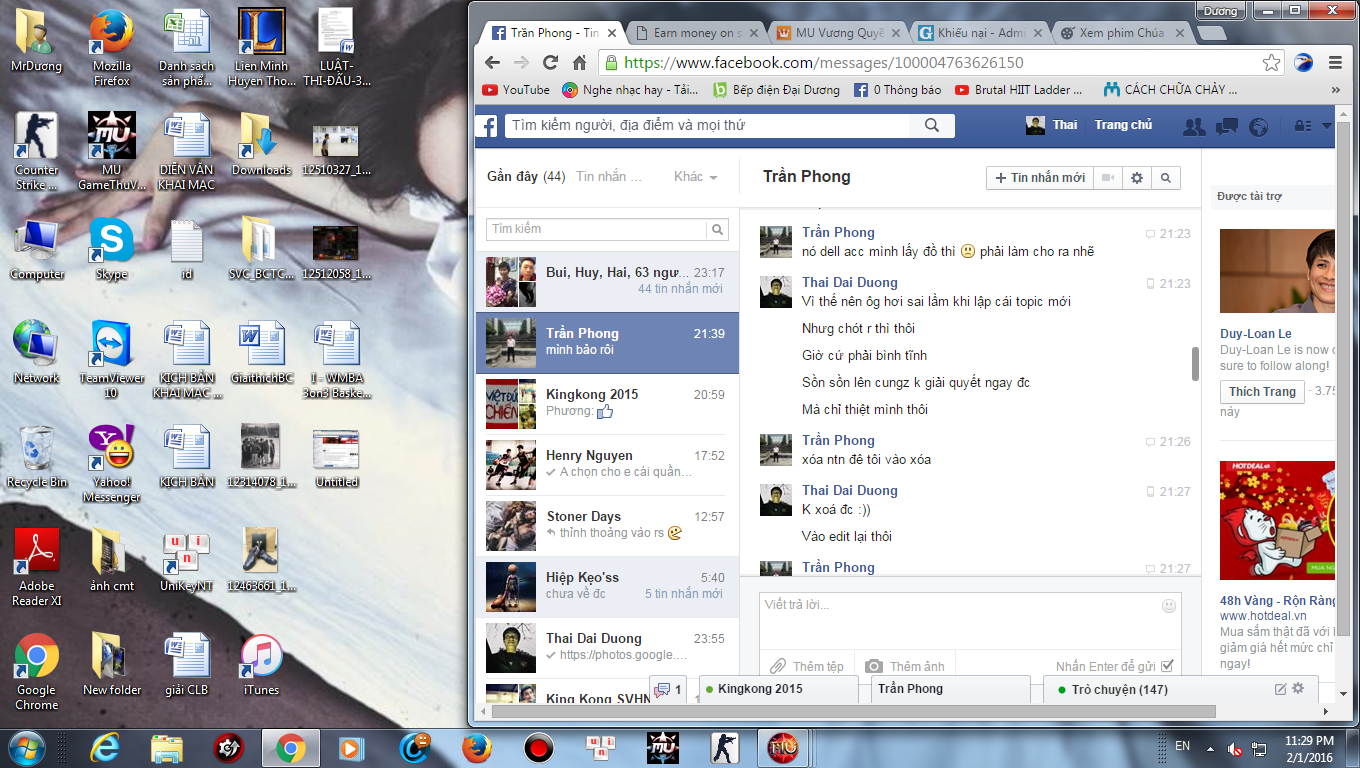Open the emoji smiley picker in reply box
Screen dimensions: 1360x768
1169,606
